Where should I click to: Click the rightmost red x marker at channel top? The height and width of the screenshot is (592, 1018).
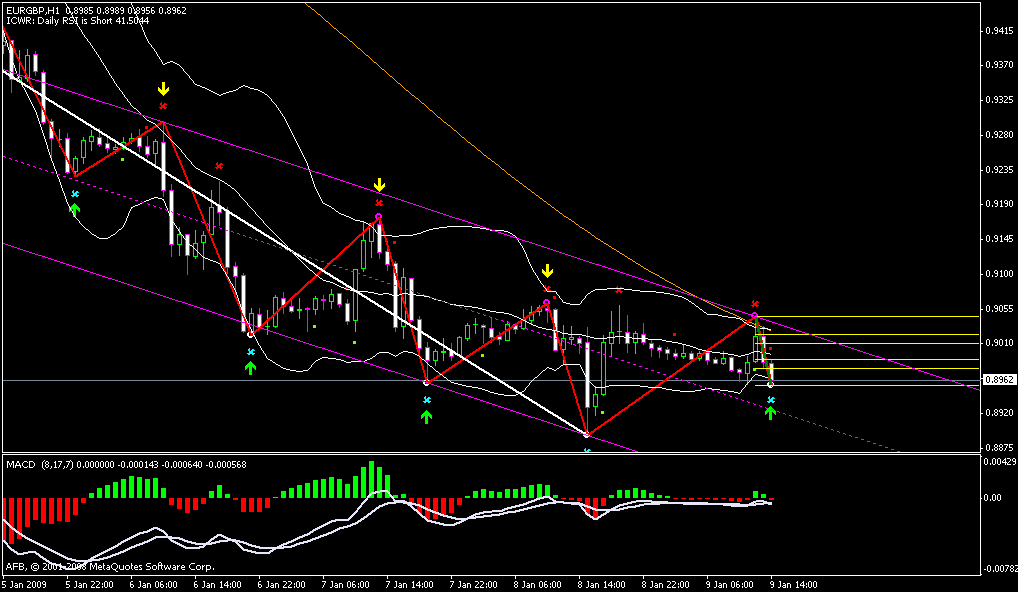click(x=755, y=303)
